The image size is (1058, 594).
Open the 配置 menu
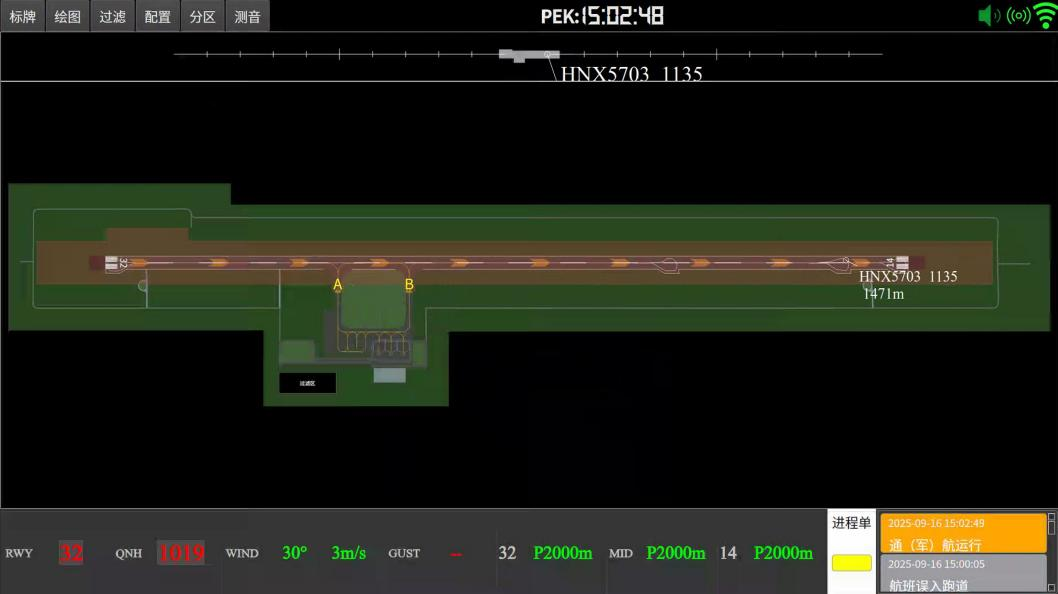point(157,16)
